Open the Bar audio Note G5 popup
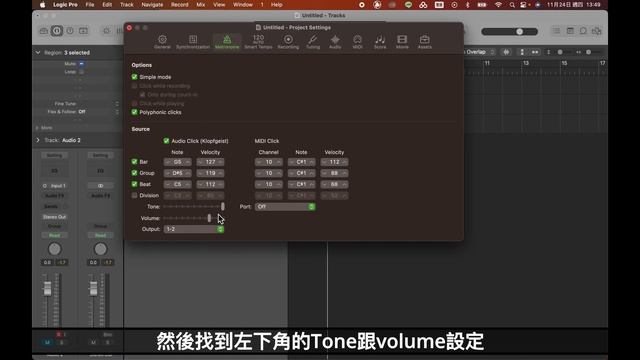Screen dimensions: 640x360 point(177,162)
